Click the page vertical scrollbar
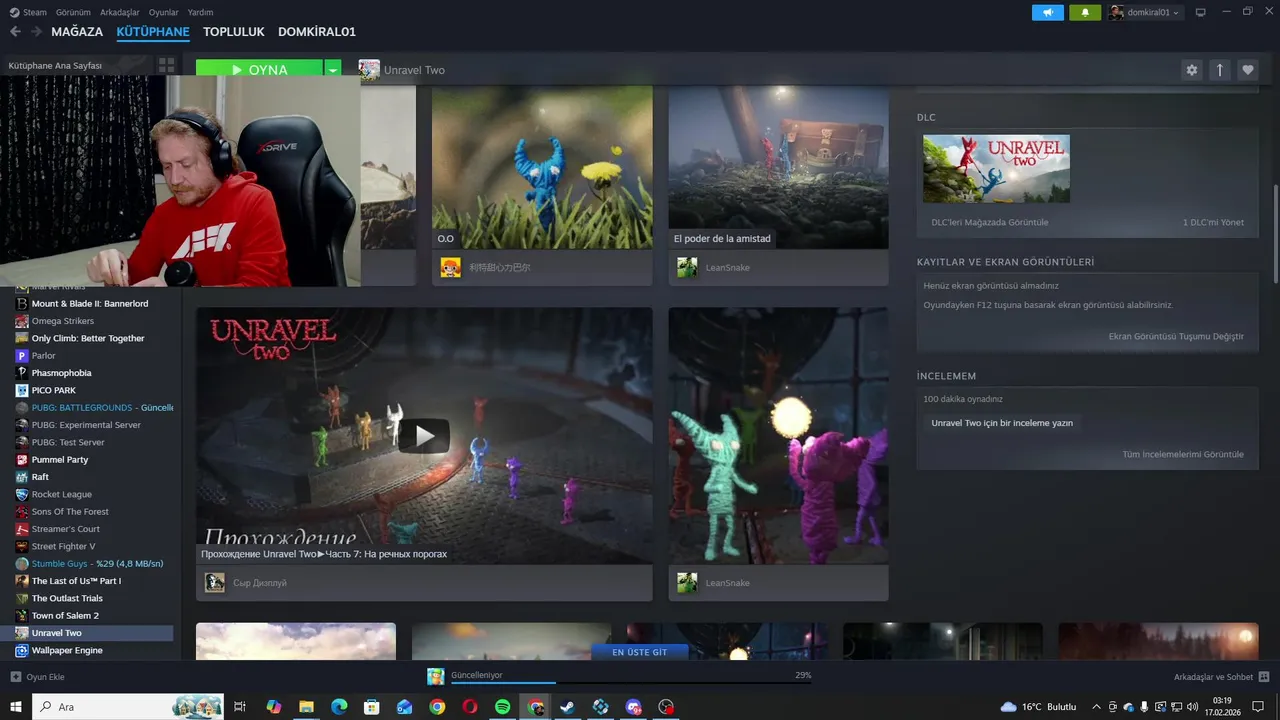Image resolution: width=1280 pixels, height=720 pixels. (1275, 233)
